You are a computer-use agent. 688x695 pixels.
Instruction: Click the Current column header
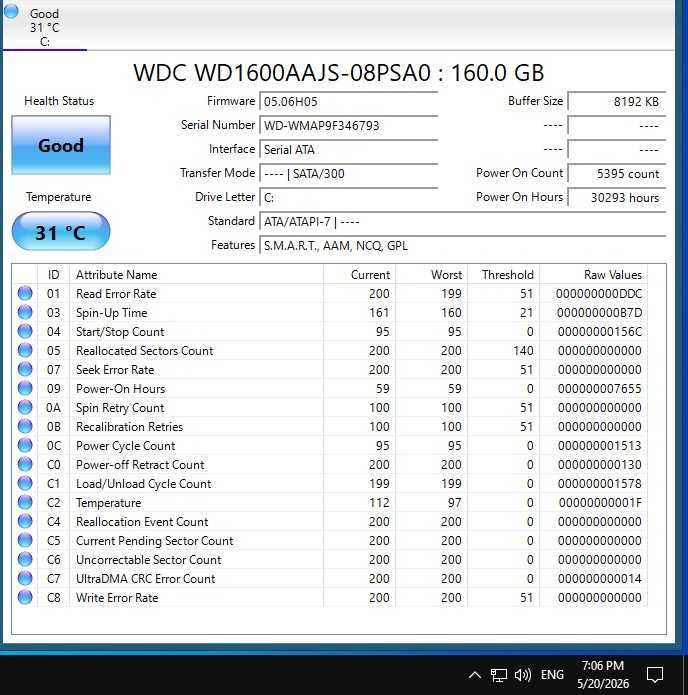360,274
